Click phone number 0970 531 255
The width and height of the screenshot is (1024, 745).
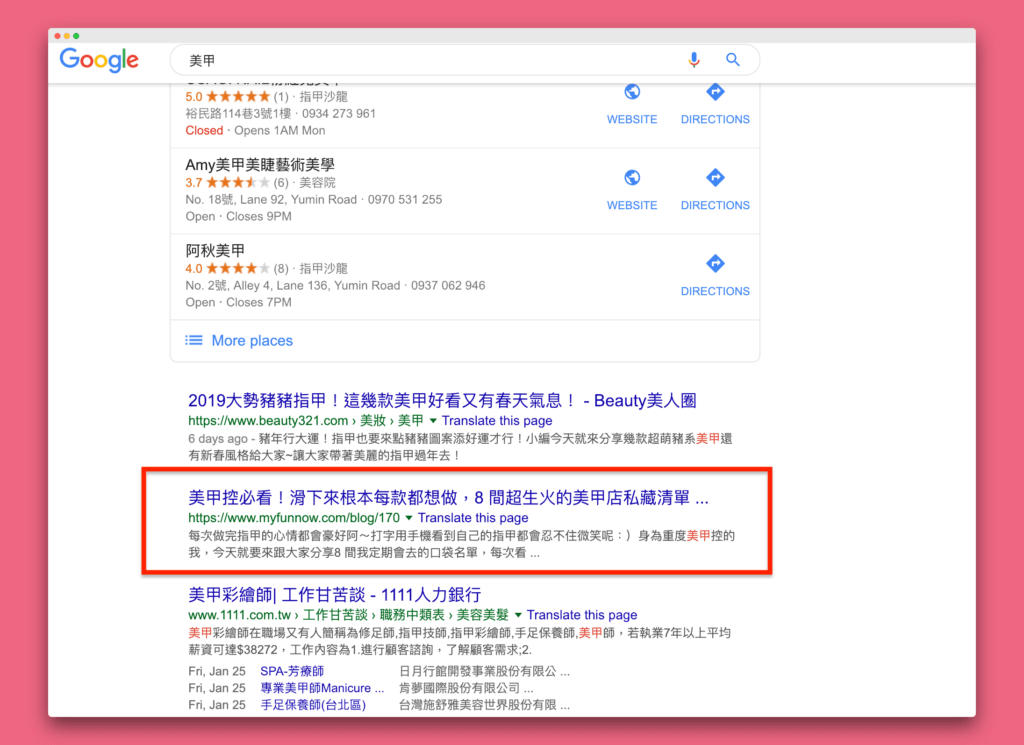coord(405,199)
